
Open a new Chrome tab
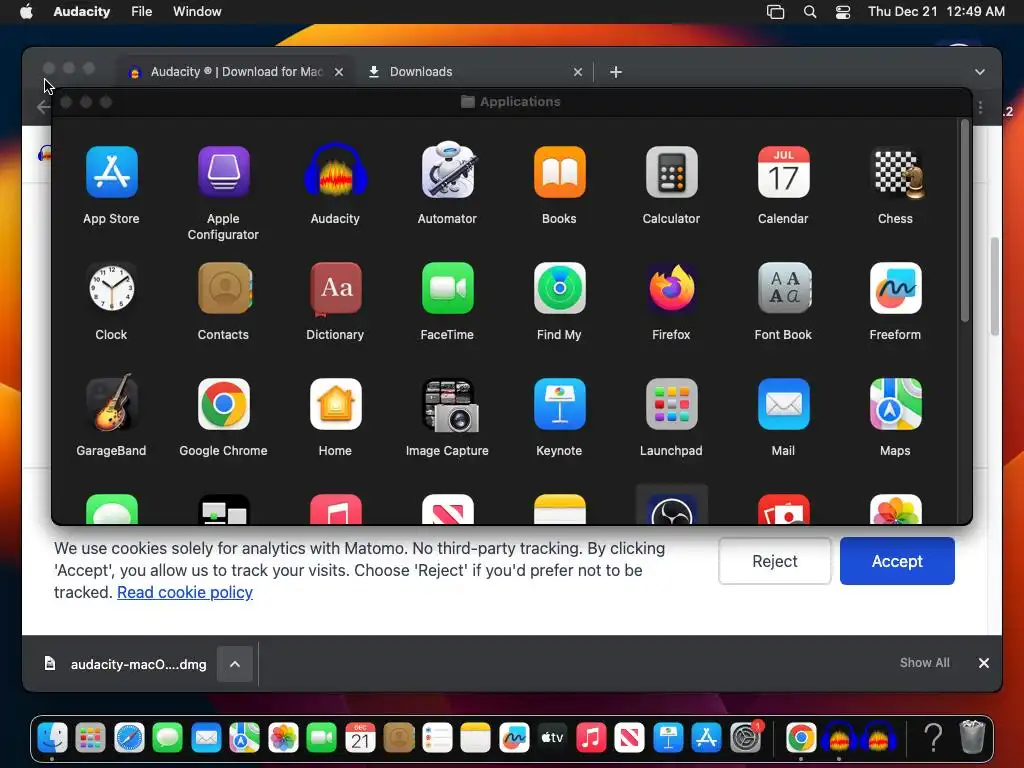(x=616, y=72)
